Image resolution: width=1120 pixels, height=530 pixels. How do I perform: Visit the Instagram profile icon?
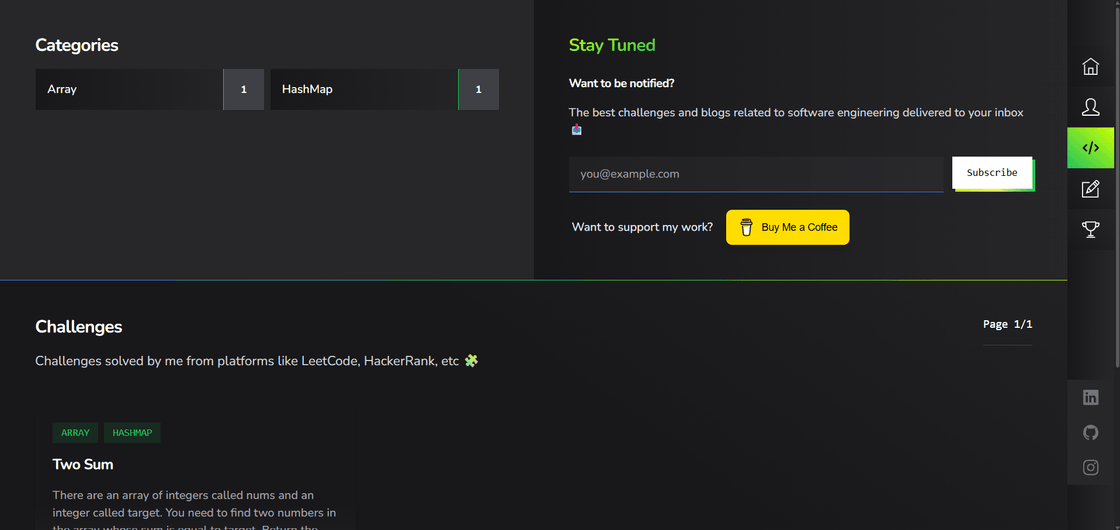tap(1090, 467)
